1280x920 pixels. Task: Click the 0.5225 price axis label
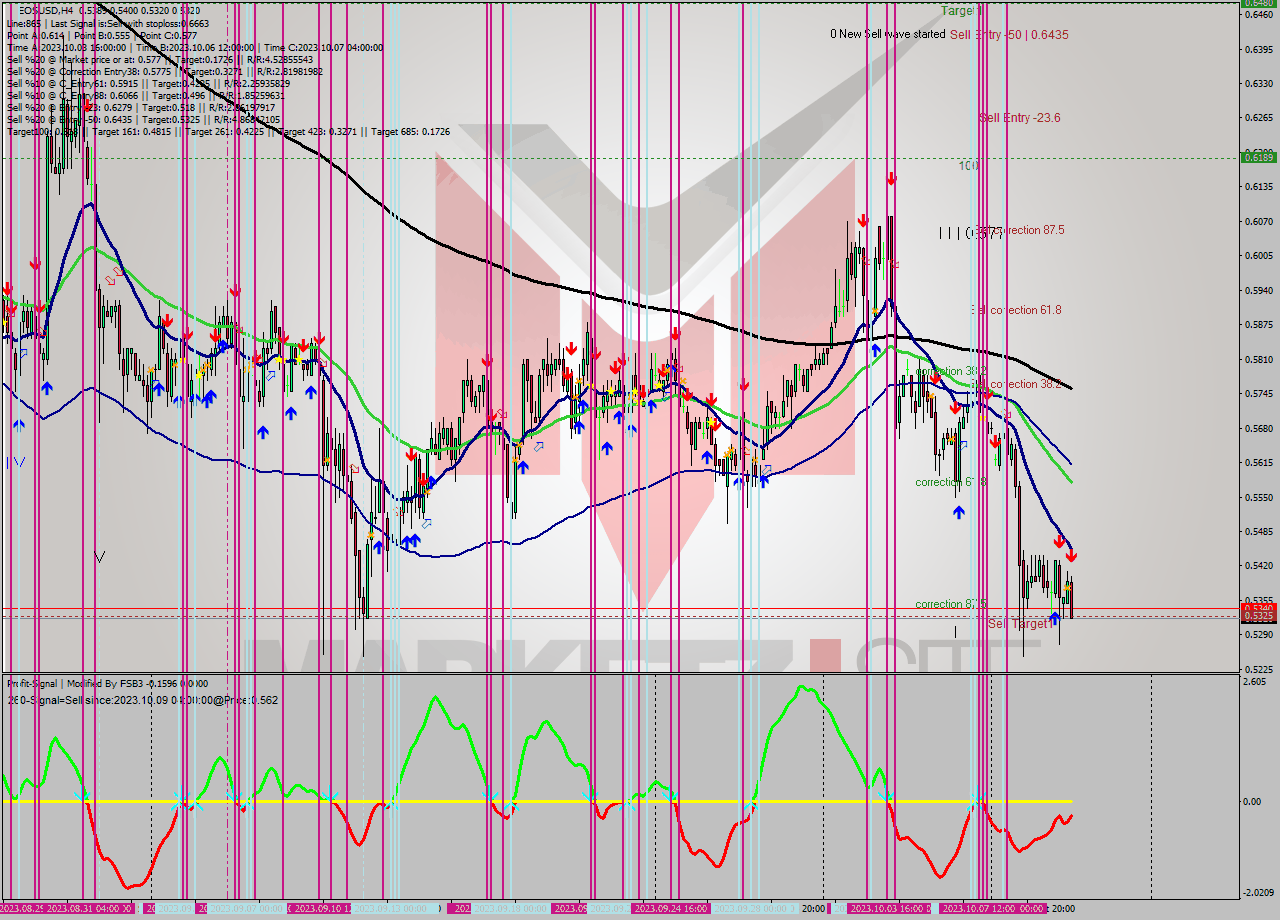click(1259, 670)
